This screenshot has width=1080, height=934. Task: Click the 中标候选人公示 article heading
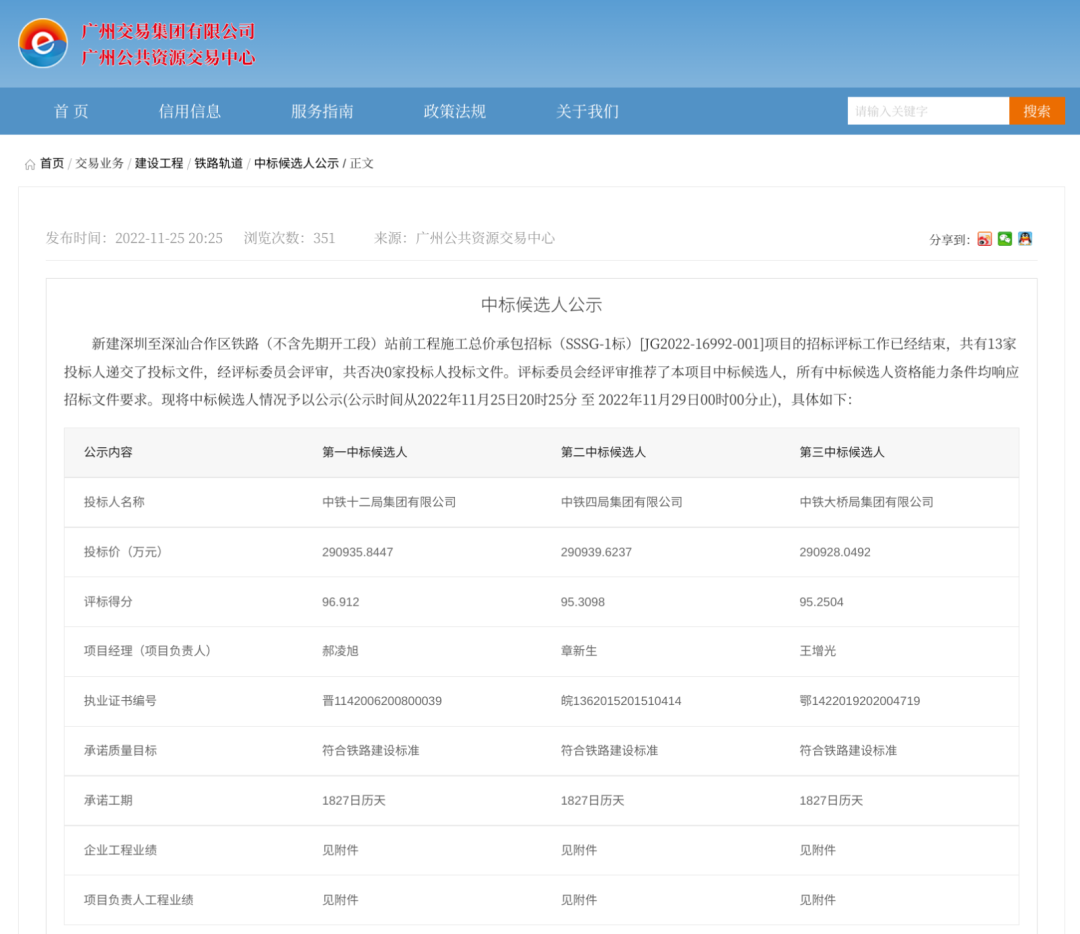click(541, 304)
